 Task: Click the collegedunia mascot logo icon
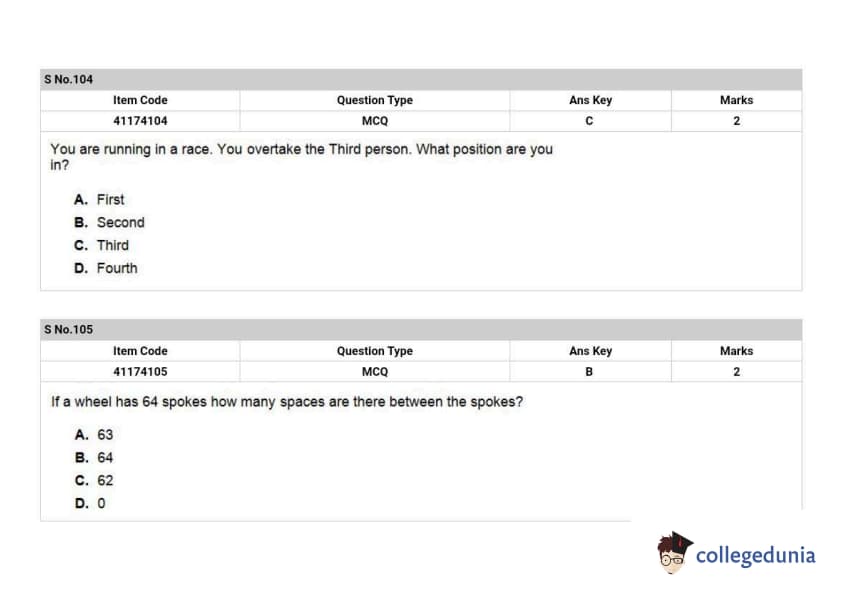point(675,553)
